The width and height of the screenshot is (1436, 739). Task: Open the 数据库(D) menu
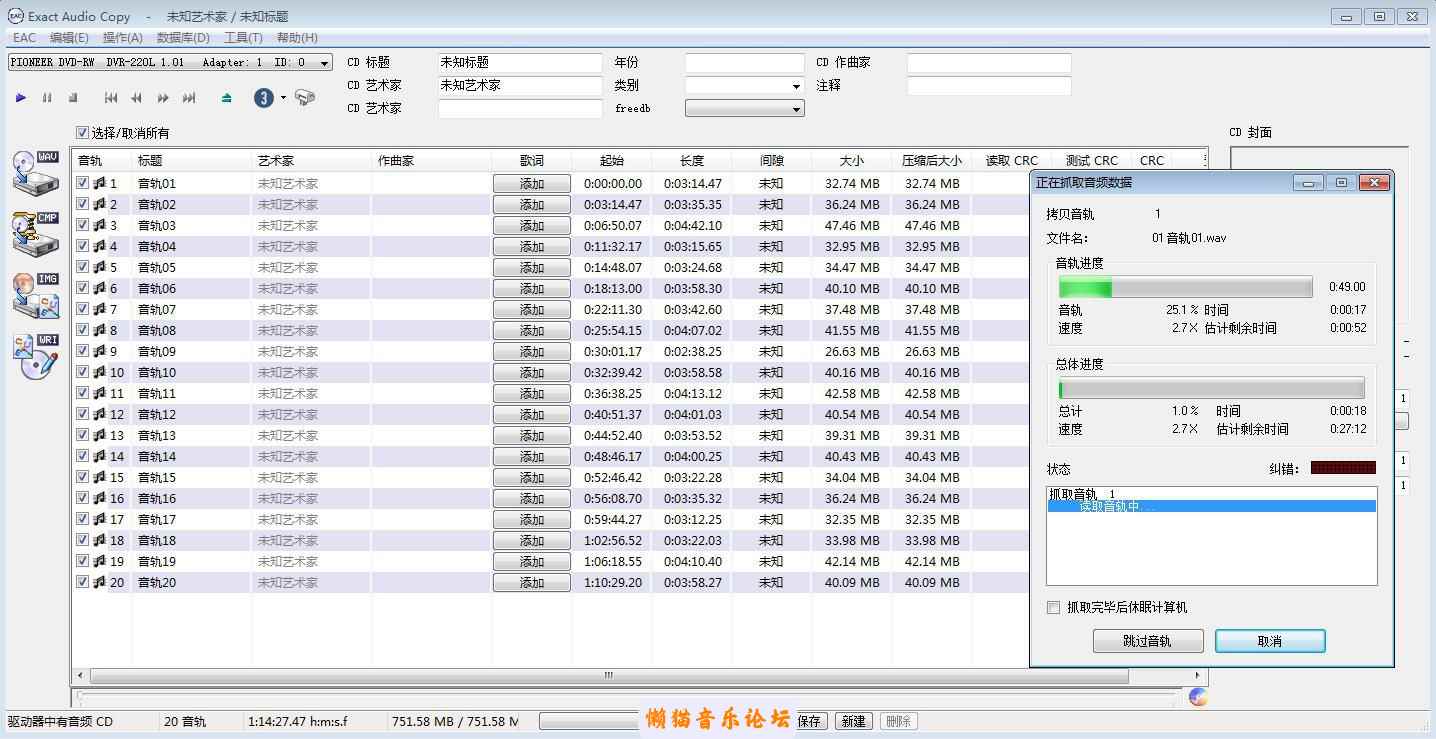tap(183, 38)
